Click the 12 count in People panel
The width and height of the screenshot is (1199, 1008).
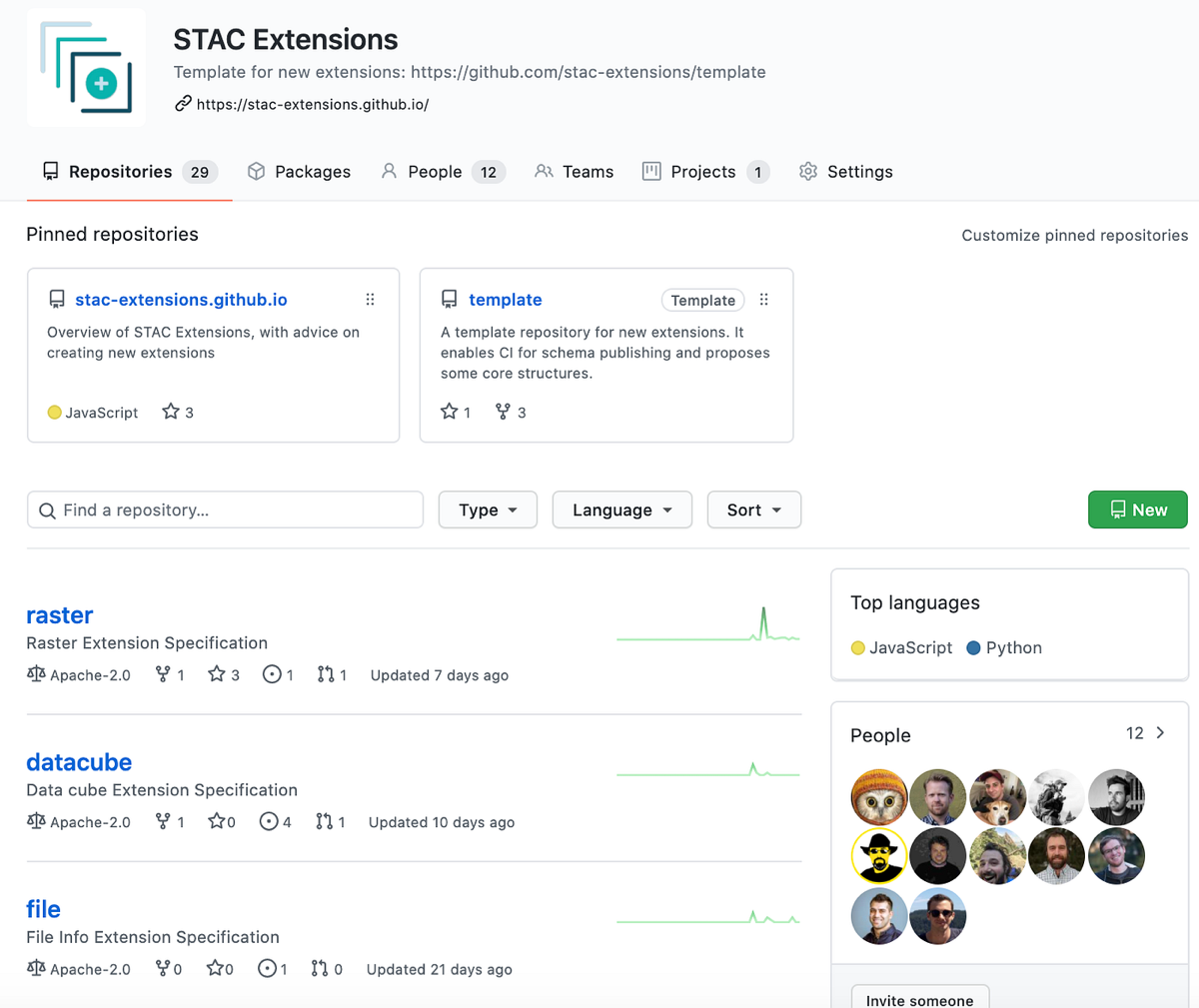click(1135, 733)
